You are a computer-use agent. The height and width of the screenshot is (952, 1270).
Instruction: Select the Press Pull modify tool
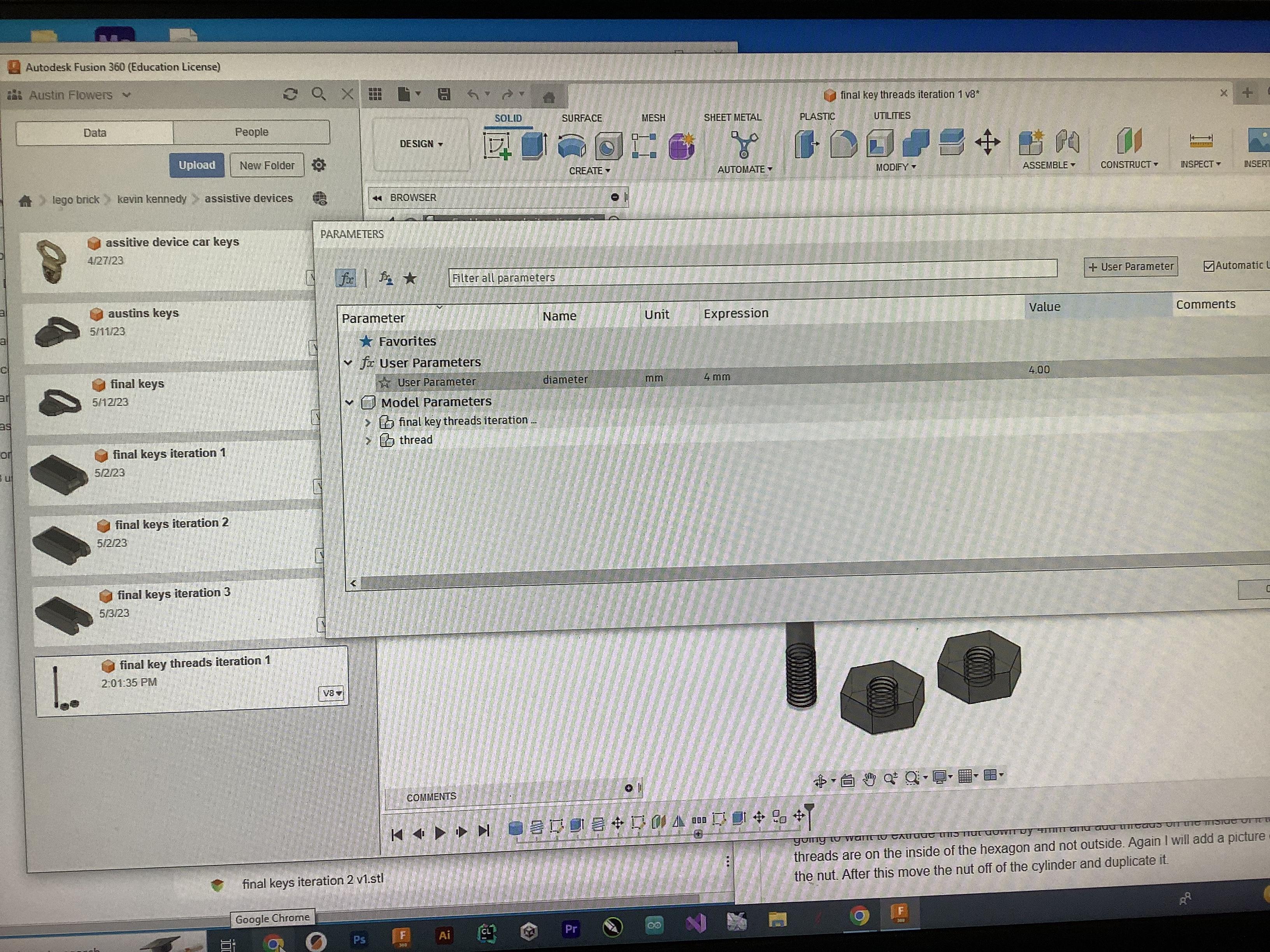pos(807,143)
